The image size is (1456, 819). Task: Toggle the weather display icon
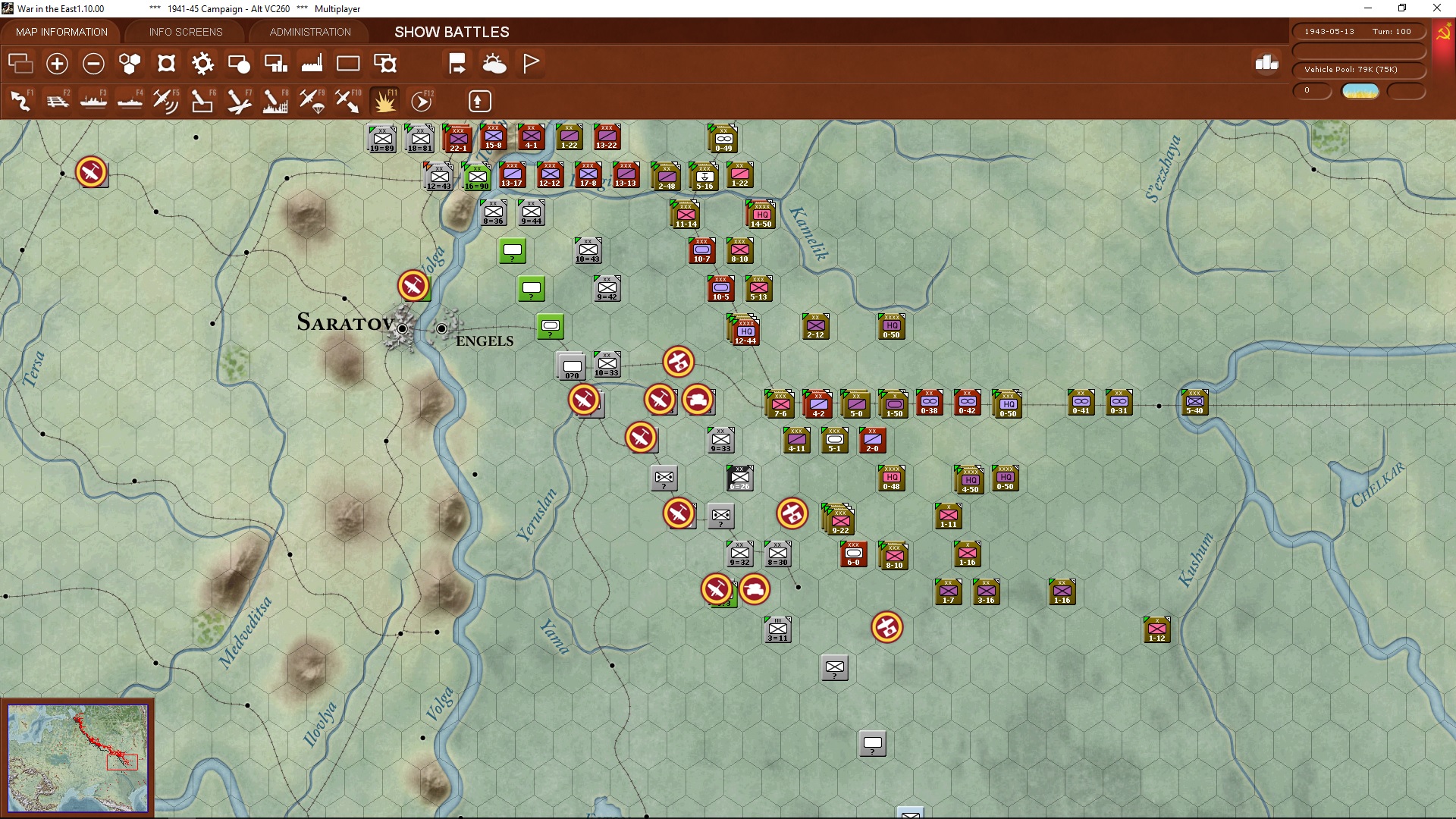coord(494,64)
